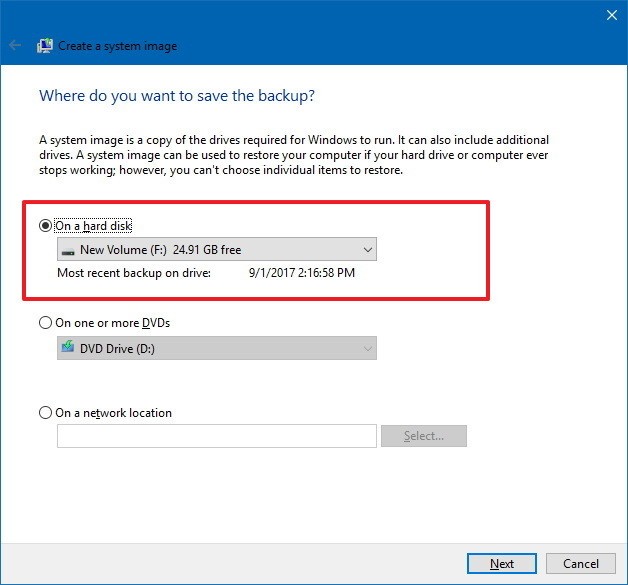Click the system image description paragraph
Image resolution: width=628 pixels, height=585 pixels.
point(294,155)
